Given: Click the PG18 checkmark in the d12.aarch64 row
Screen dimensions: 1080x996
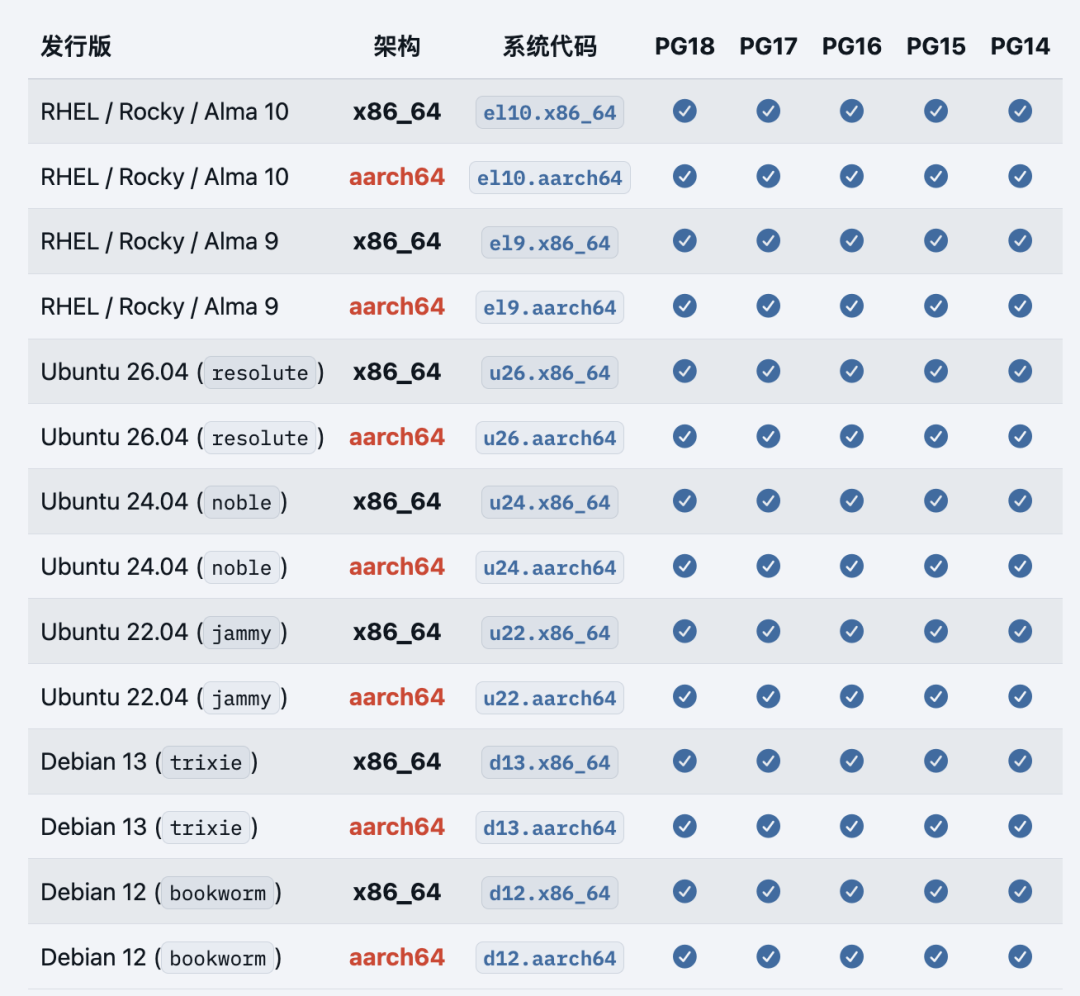Looking at the screenshot, I should click(x=685, y=956).
